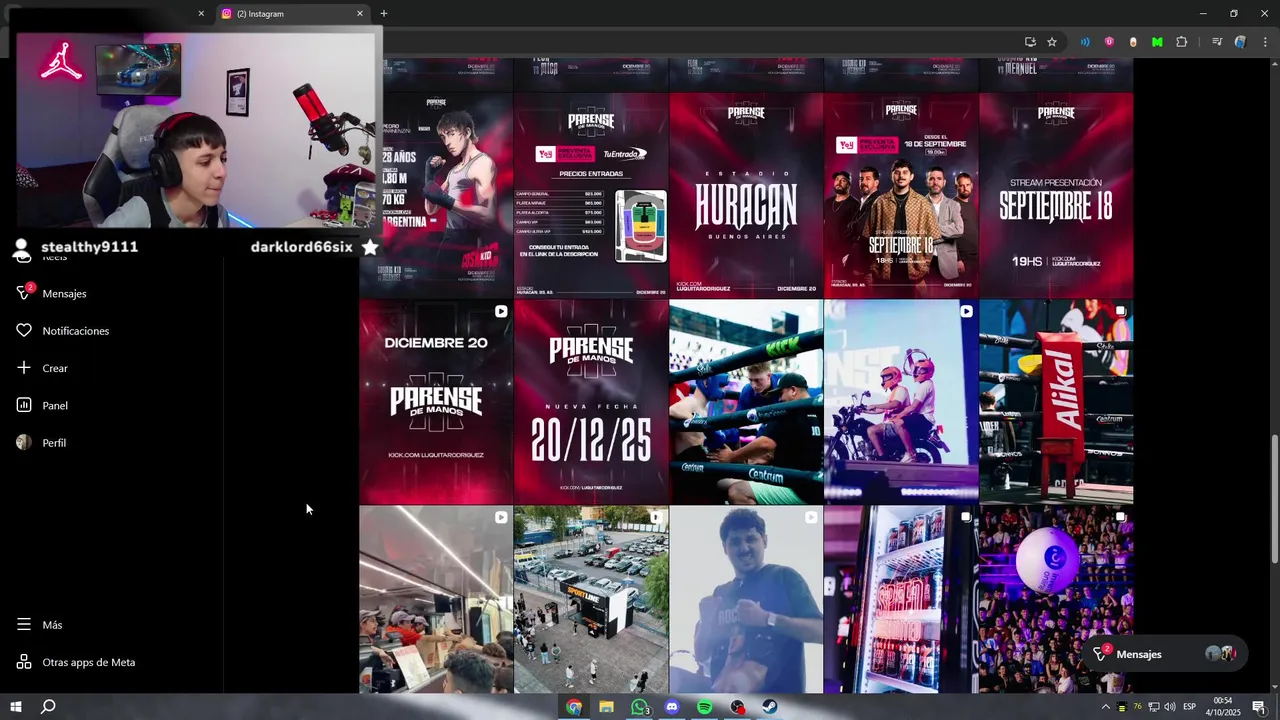
Task: Open the Diciembre 20 Párense de Manos reel
Action: click(x=436, y=402)
